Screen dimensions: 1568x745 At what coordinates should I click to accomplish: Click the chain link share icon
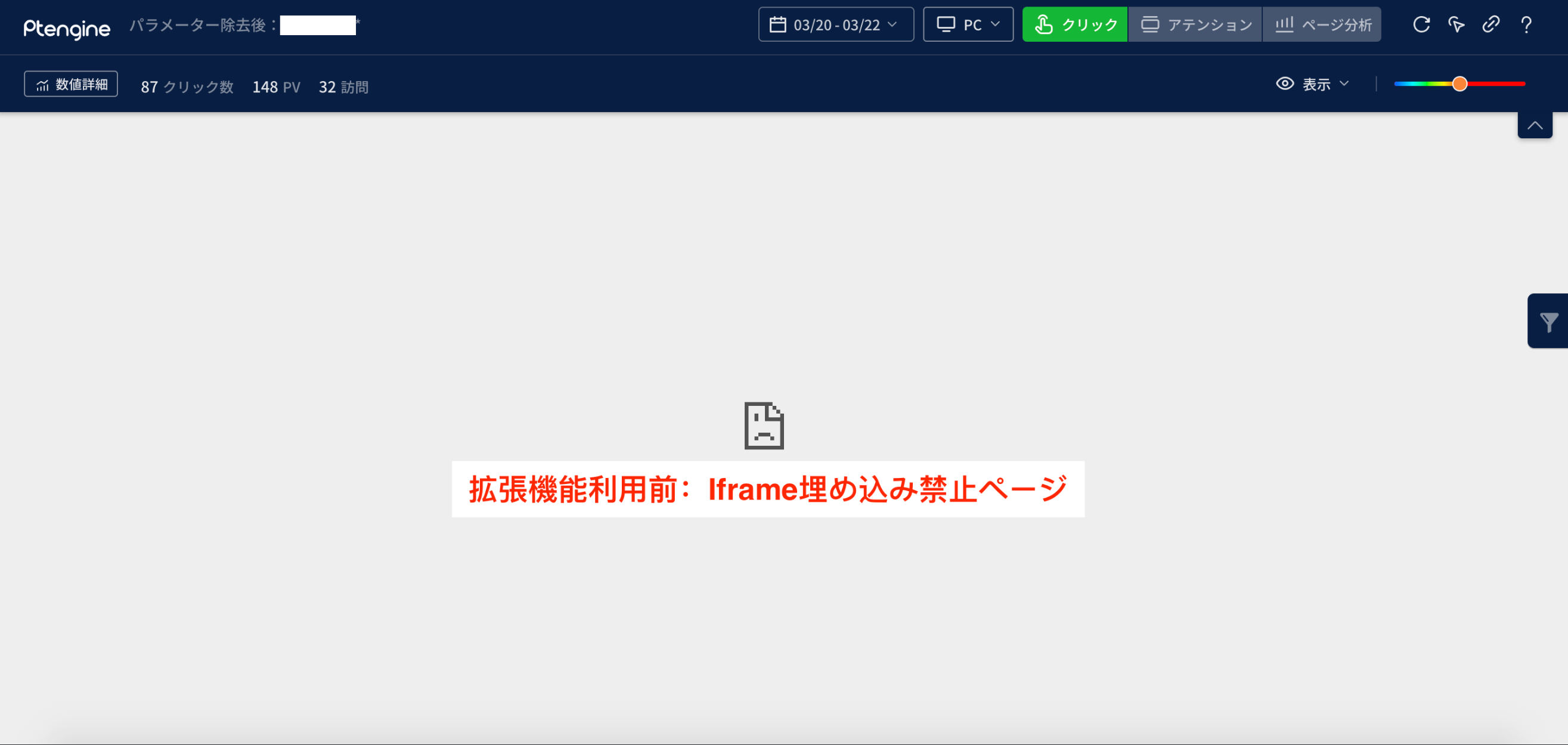pyautogui.click(x=1490, y=24)
